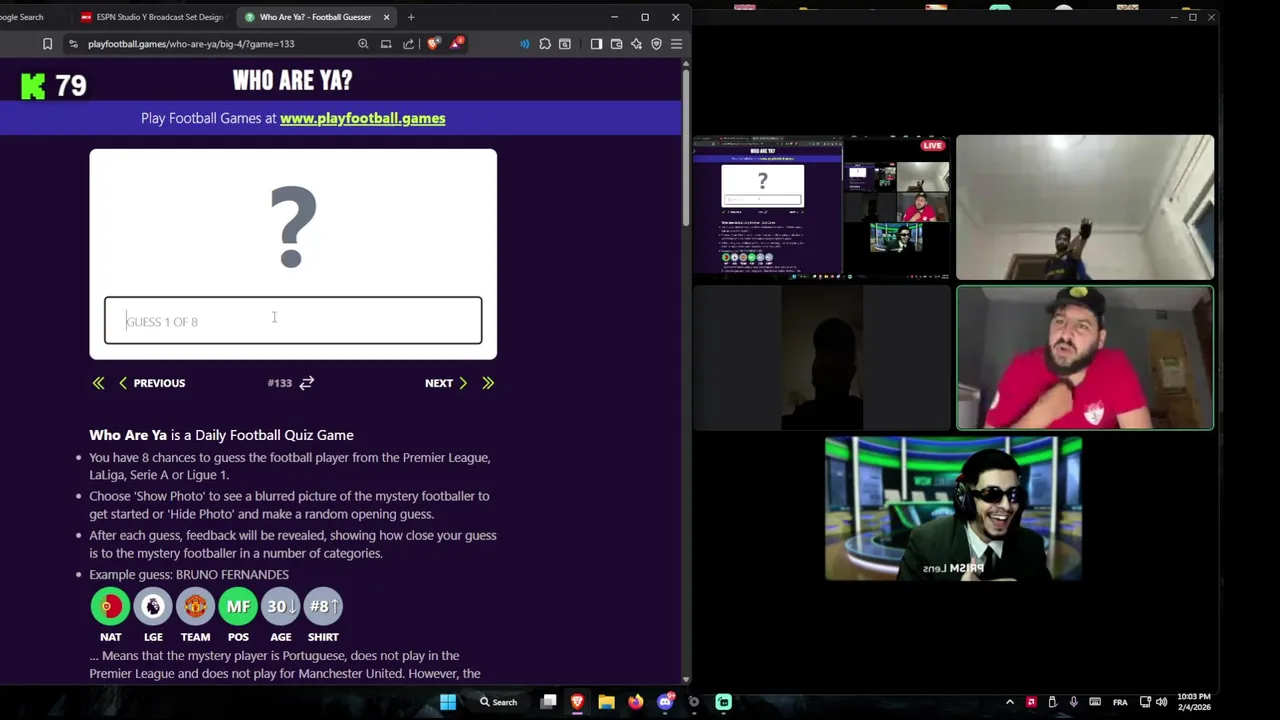Switch to ESPN Studio Y Broadcast Set Design tab
The image size is (1280, 720).
click(153, 17)
